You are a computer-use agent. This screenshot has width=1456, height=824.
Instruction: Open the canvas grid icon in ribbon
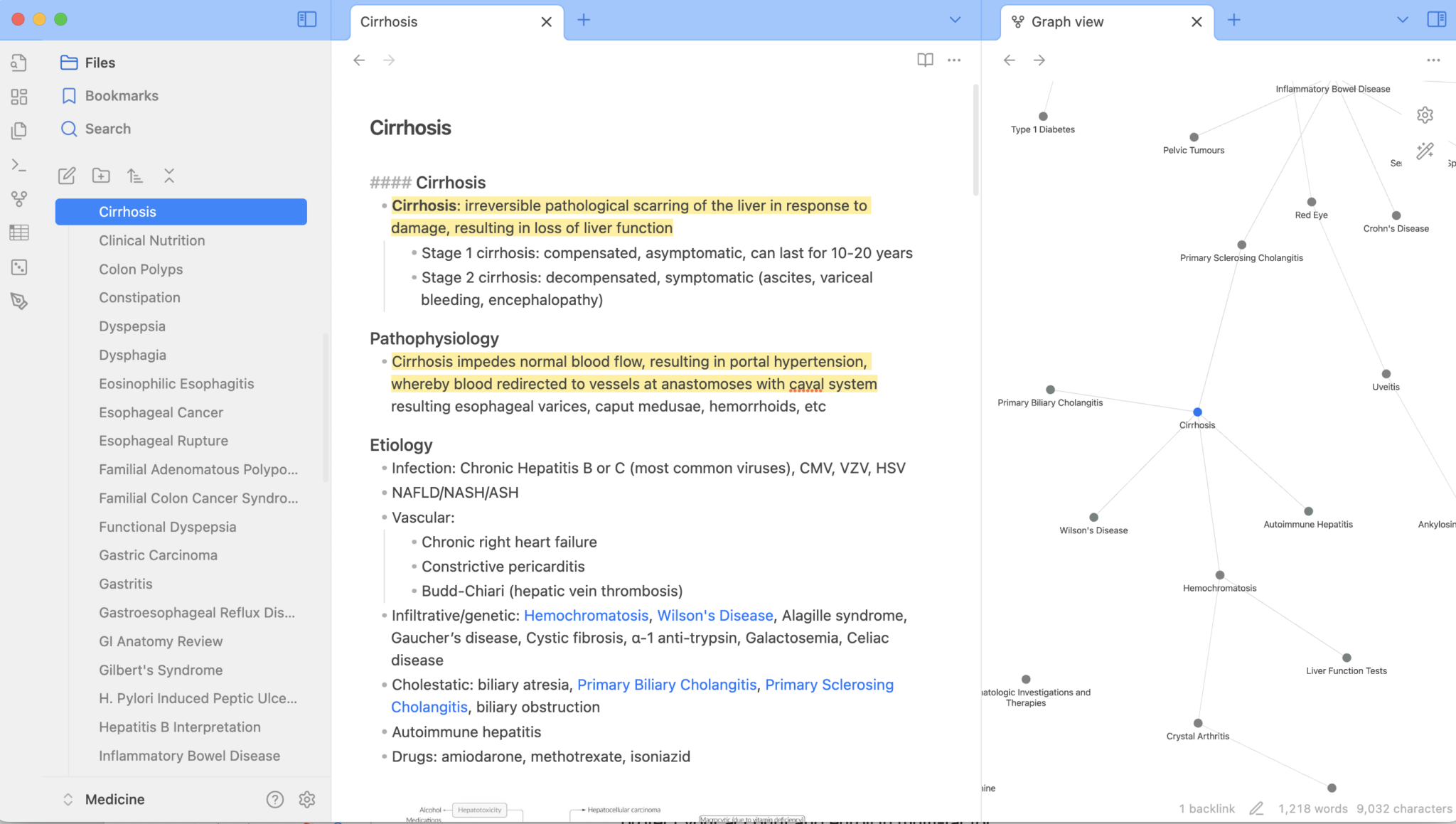tap(19, 97)
